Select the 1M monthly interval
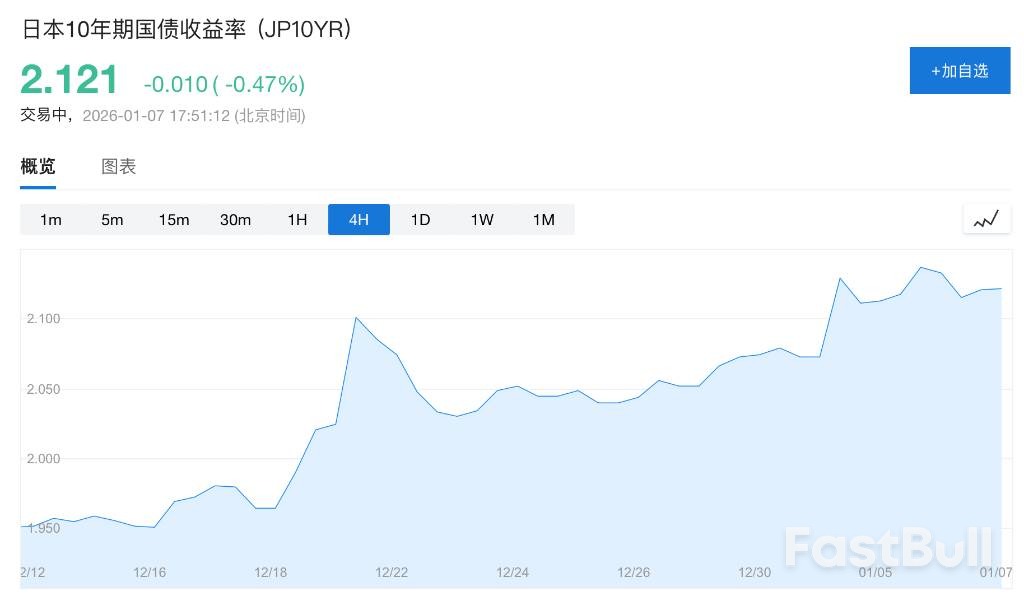1024x600 pixels. (x=543, y=220)
